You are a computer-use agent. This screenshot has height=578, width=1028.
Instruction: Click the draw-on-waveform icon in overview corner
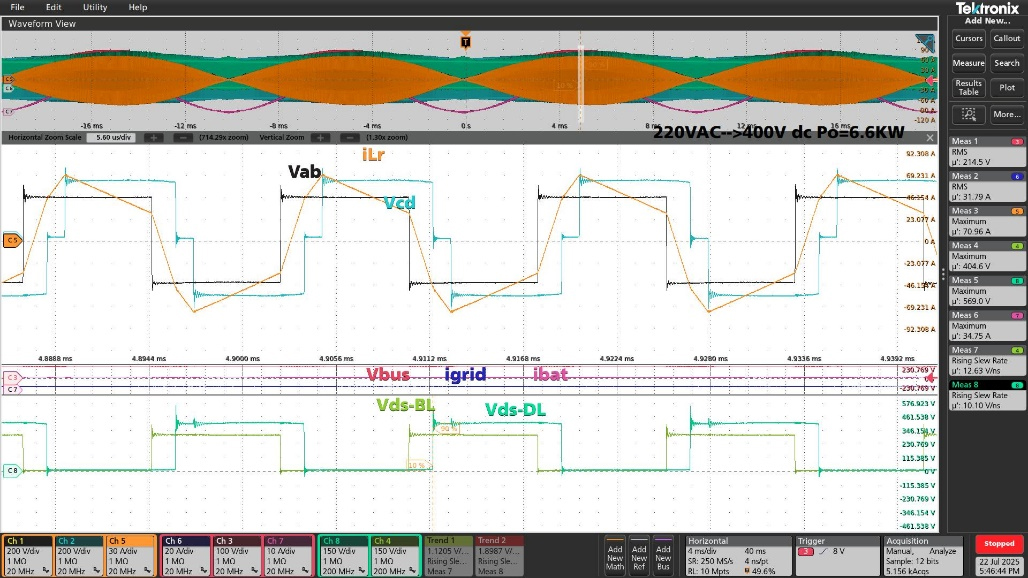click(925, 41)
